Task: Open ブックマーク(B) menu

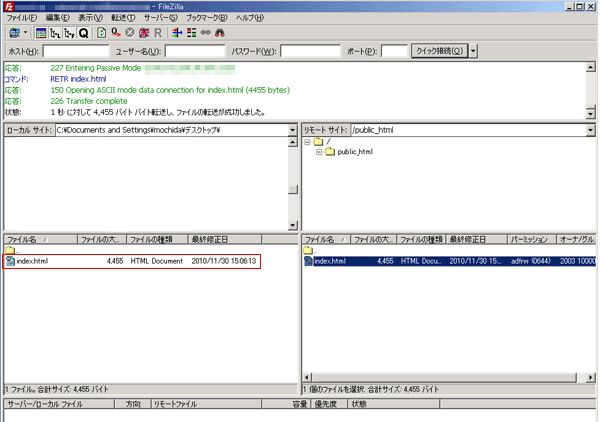Action: click(x=207, y=18)
